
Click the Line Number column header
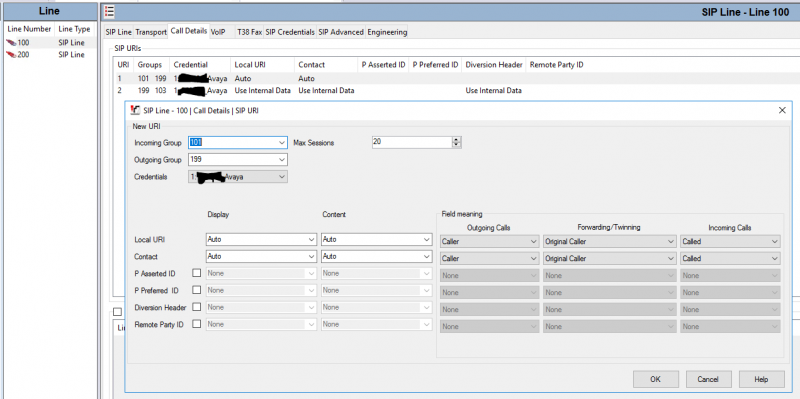point(29,29)
